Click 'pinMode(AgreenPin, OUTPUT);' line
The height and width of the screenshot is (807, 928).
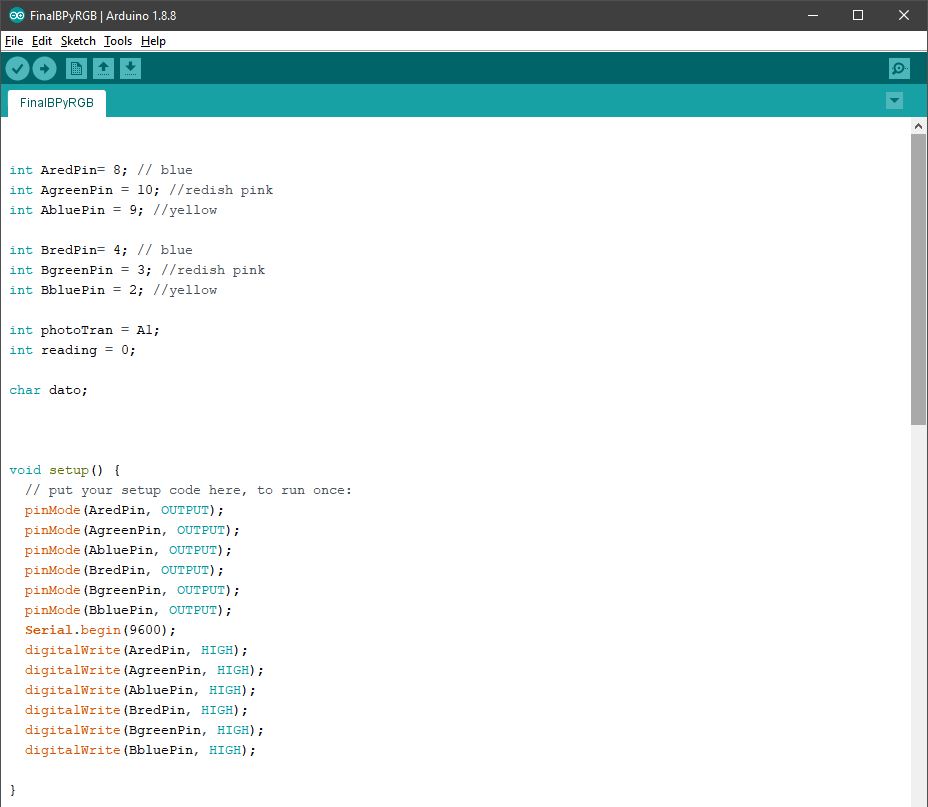click(x=132, y=531)
